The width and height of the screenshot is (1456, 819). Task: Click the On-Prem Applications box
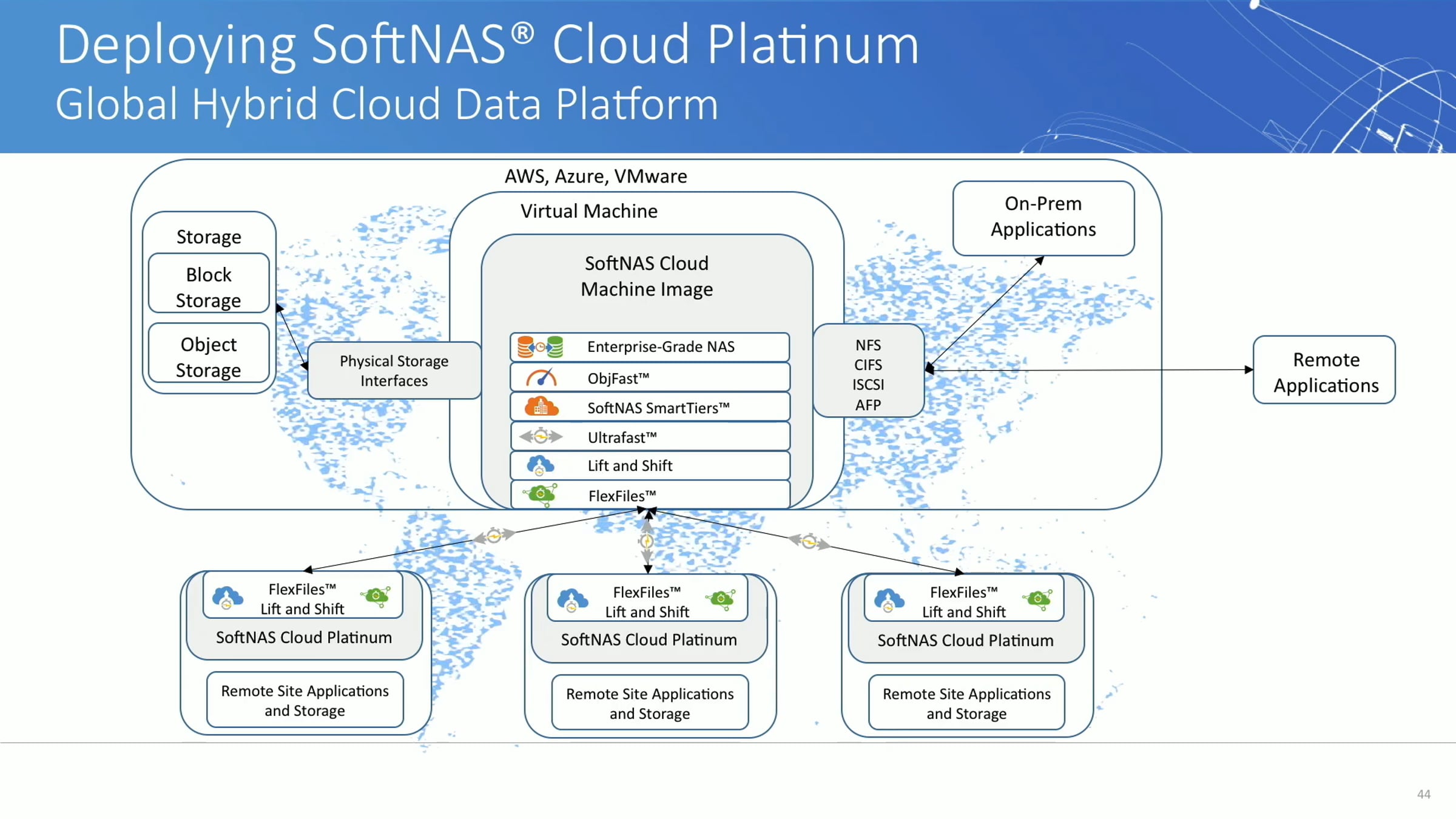[1043, 218]
